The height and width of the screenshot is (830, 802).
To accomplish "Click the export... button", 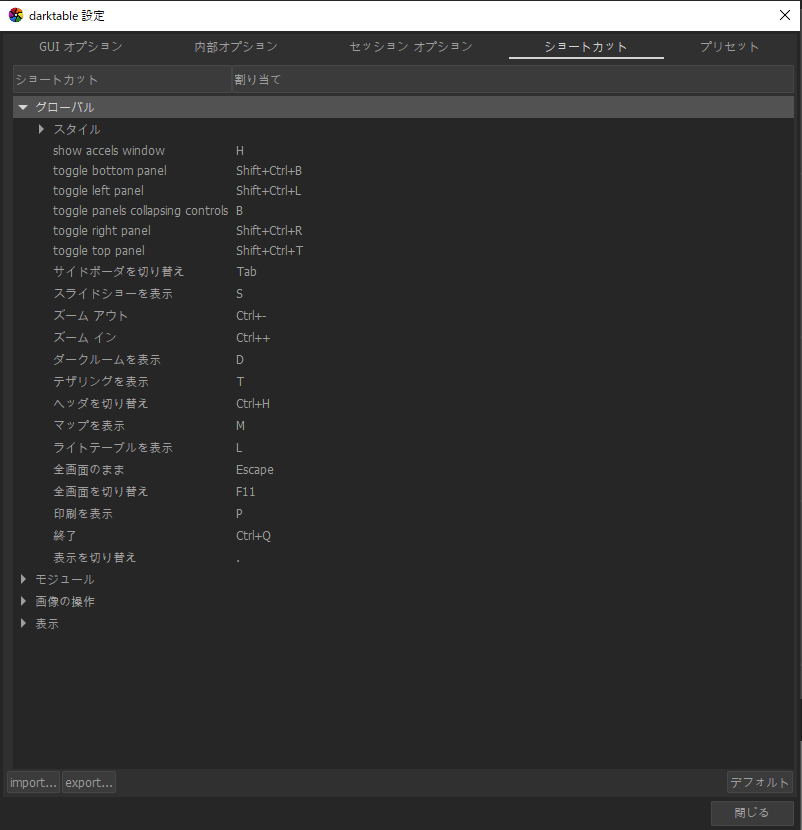I will tap(89, 782).
